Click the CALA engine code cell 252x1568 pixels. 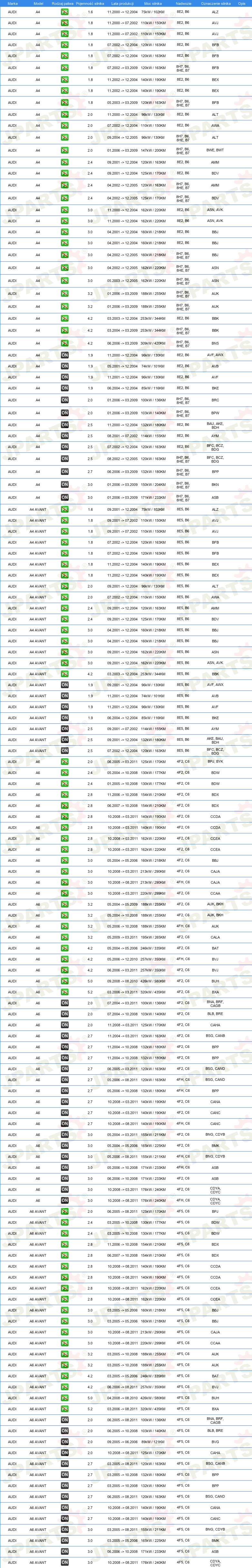(215, 938)
